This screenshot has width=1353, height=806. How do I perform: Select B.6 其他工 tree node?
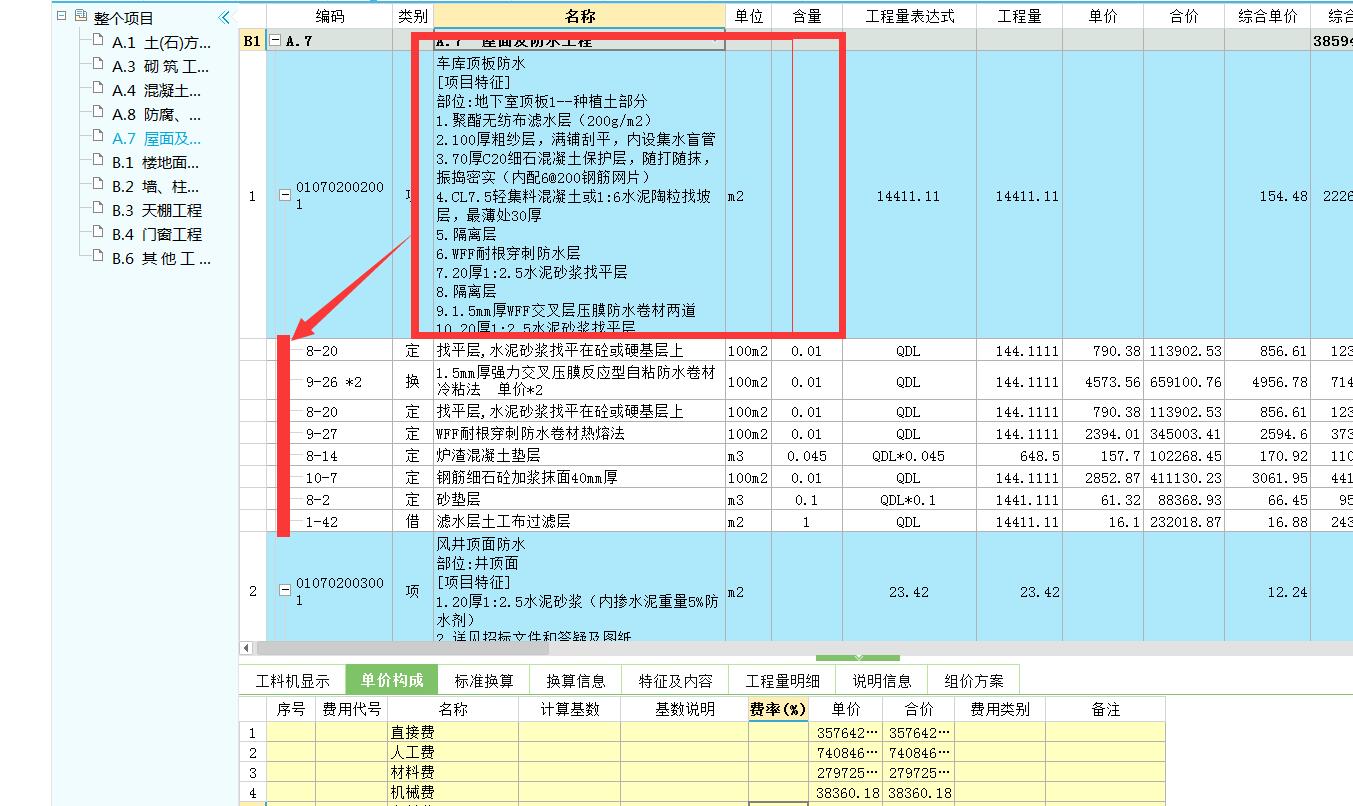pyautogui.click(x=161, y=258)
